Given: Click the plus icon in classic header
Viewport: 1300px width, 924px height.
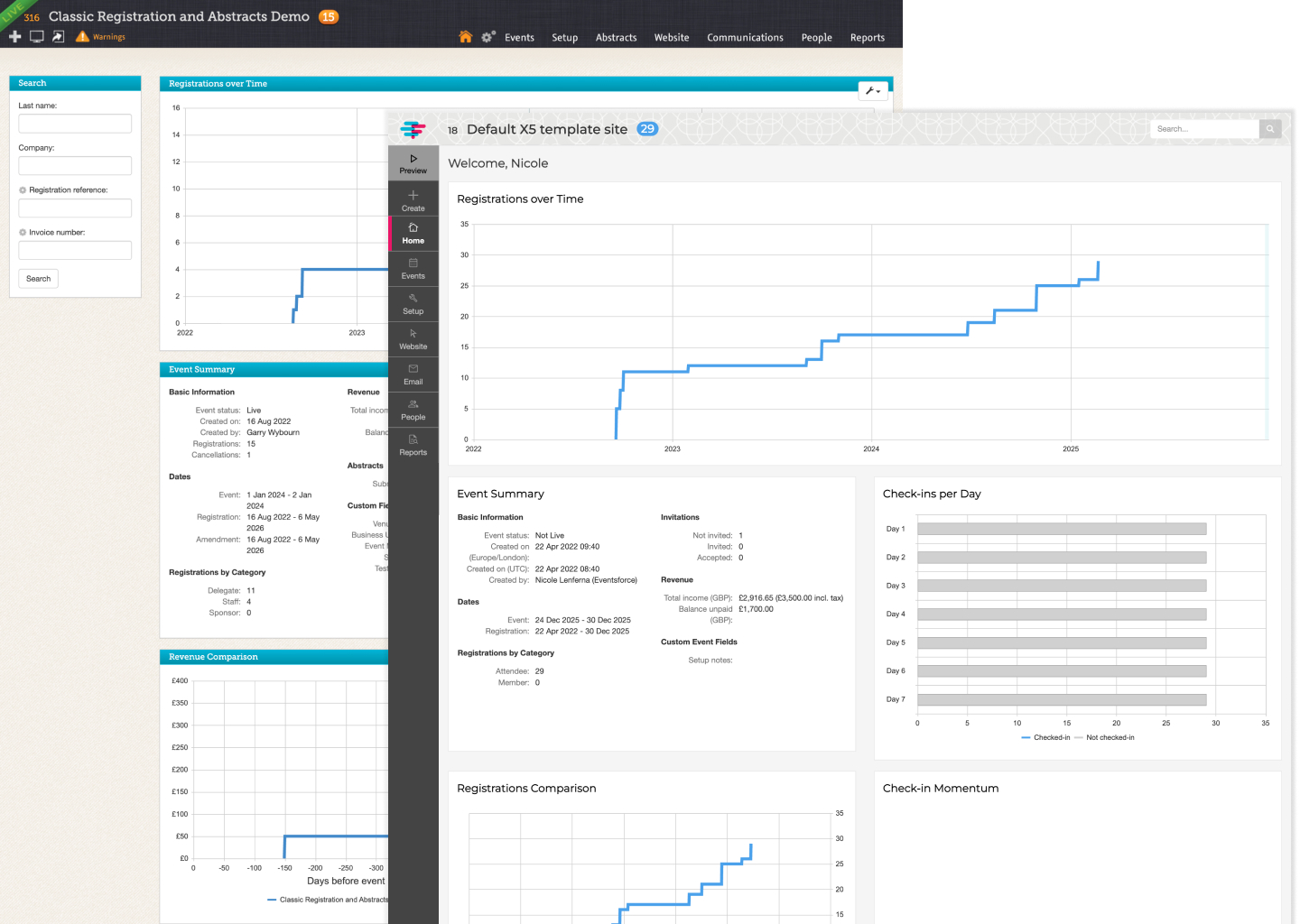Looking at the screenshot, I should (x=14, y=37).
